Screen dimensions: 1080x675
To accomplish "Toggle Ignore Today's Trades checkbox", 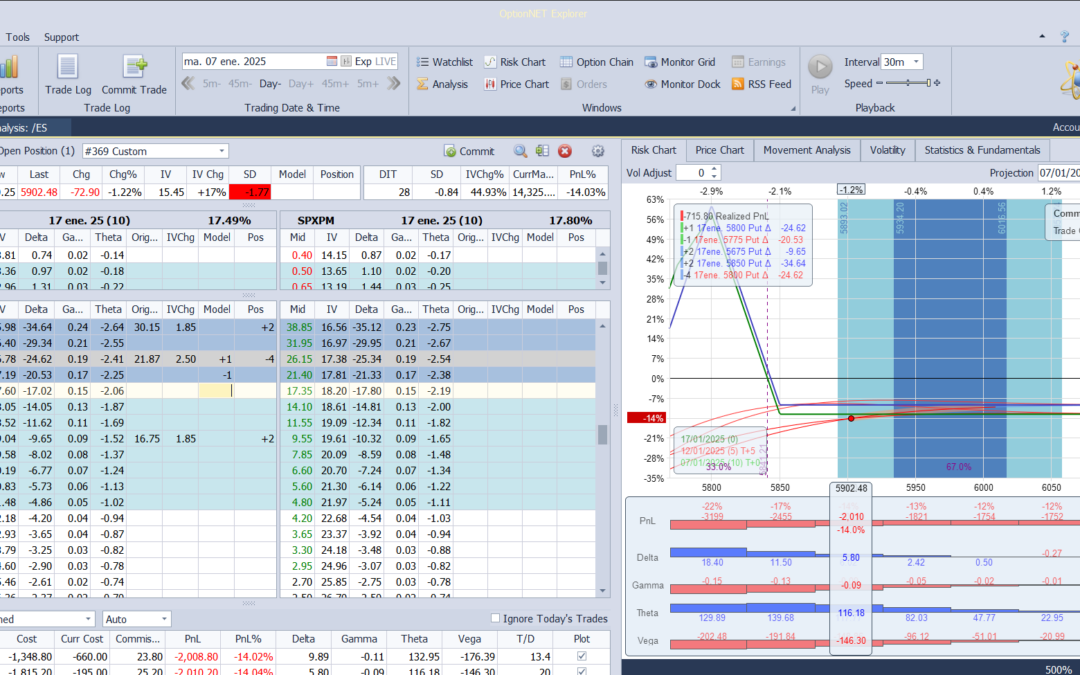I will click(495, 618).
